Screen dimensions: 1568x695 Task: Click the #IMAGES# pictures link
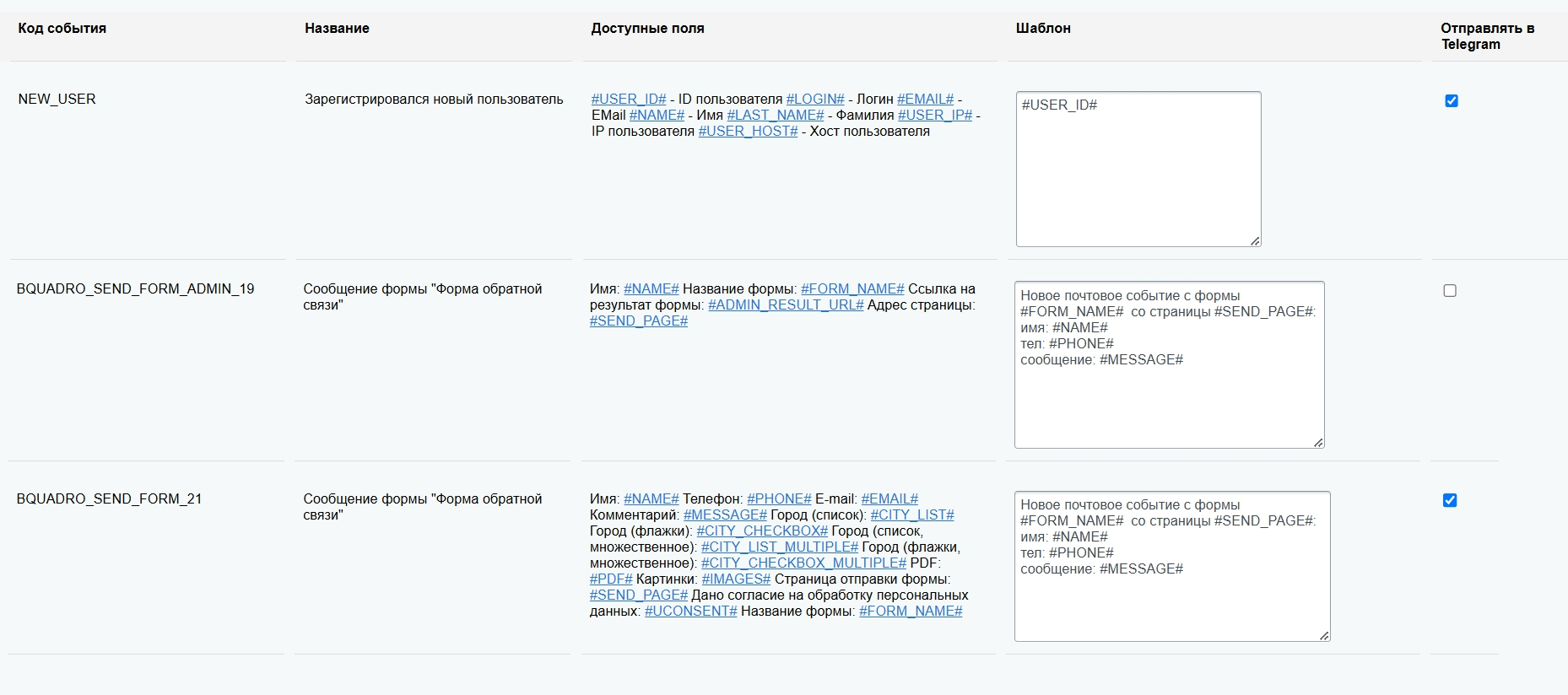click(735, 579)
